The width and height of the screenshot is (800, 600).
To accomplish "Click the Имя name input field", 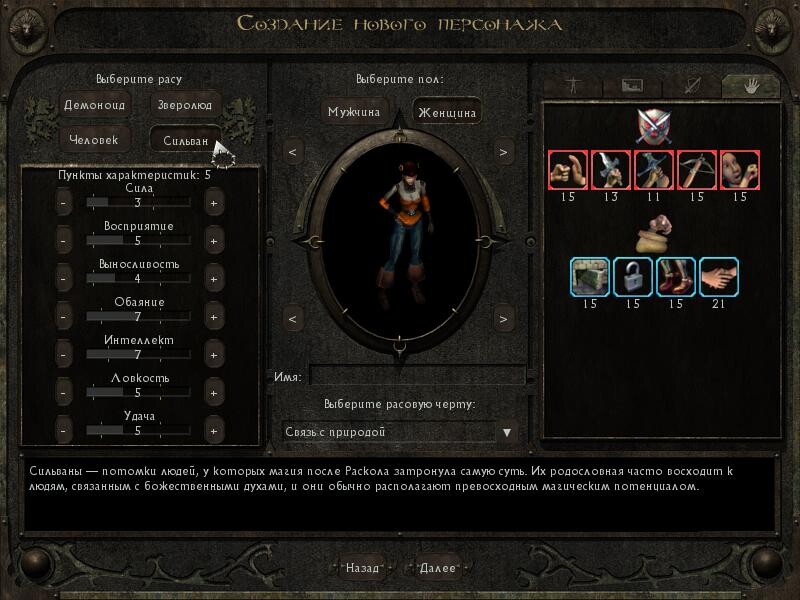I will 417,376.
